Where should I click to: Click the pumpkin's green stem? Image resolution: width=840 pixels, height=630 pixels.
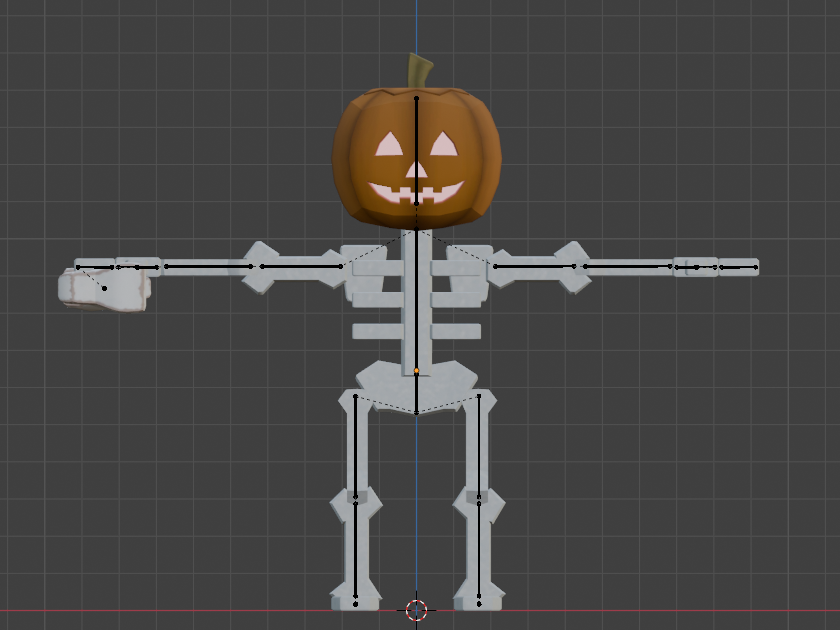point(419,71)
